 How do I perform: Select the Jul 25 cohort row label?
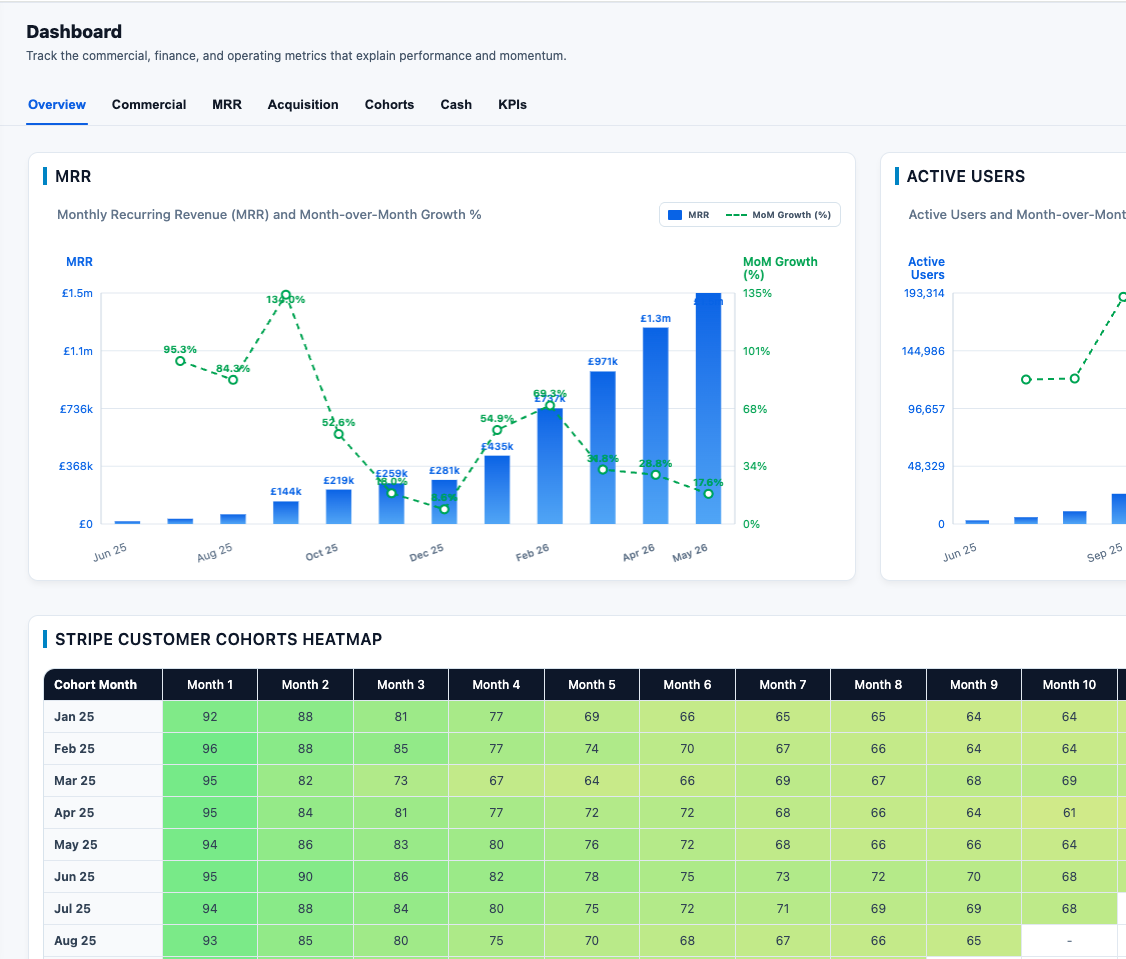click(73, 909)
